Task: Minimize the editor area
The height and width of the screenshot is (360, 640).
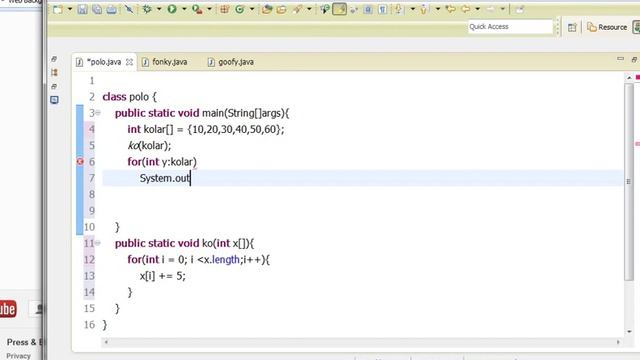Action: pos(620,59)
